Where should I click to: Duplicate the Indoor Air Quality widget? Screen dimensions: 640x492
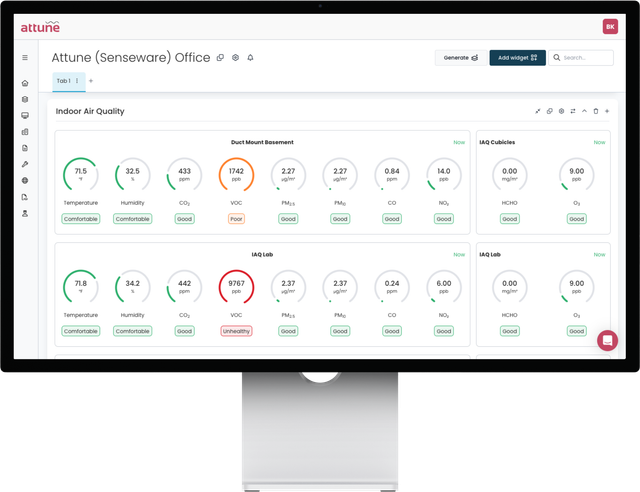[550, 111]
